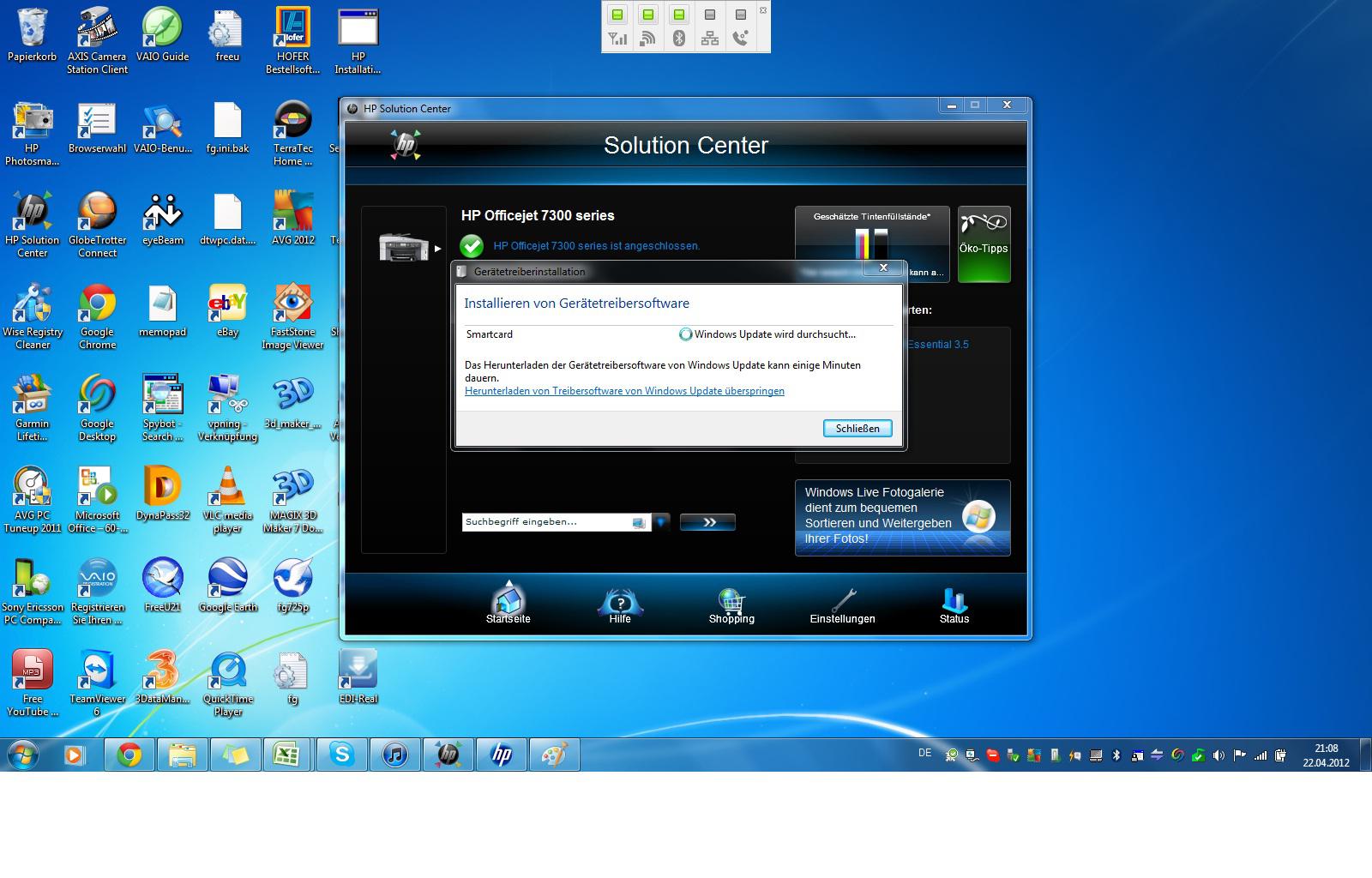Click the Schließen button
Viewport: 1372px width, 878px height.
point(857,428)
